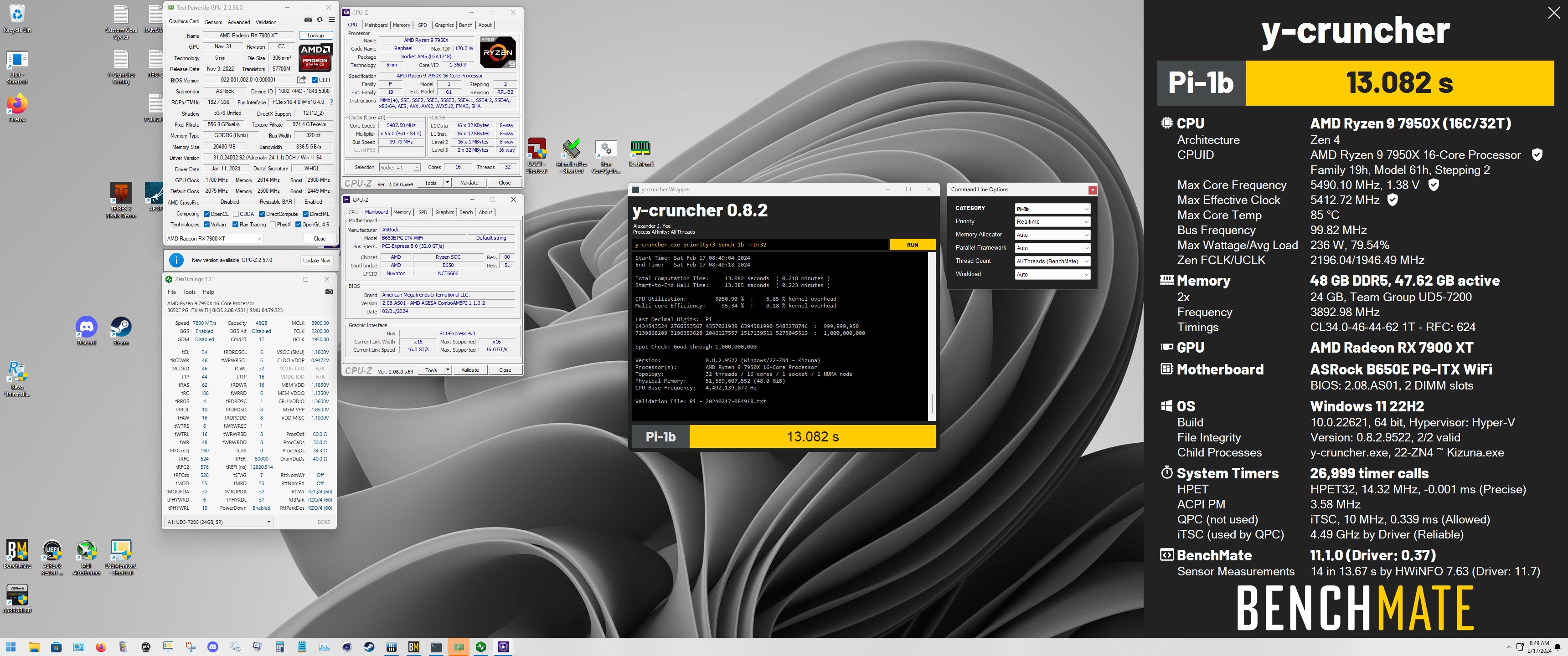Click Validate in the top CPU-Z window

[469, 183]
